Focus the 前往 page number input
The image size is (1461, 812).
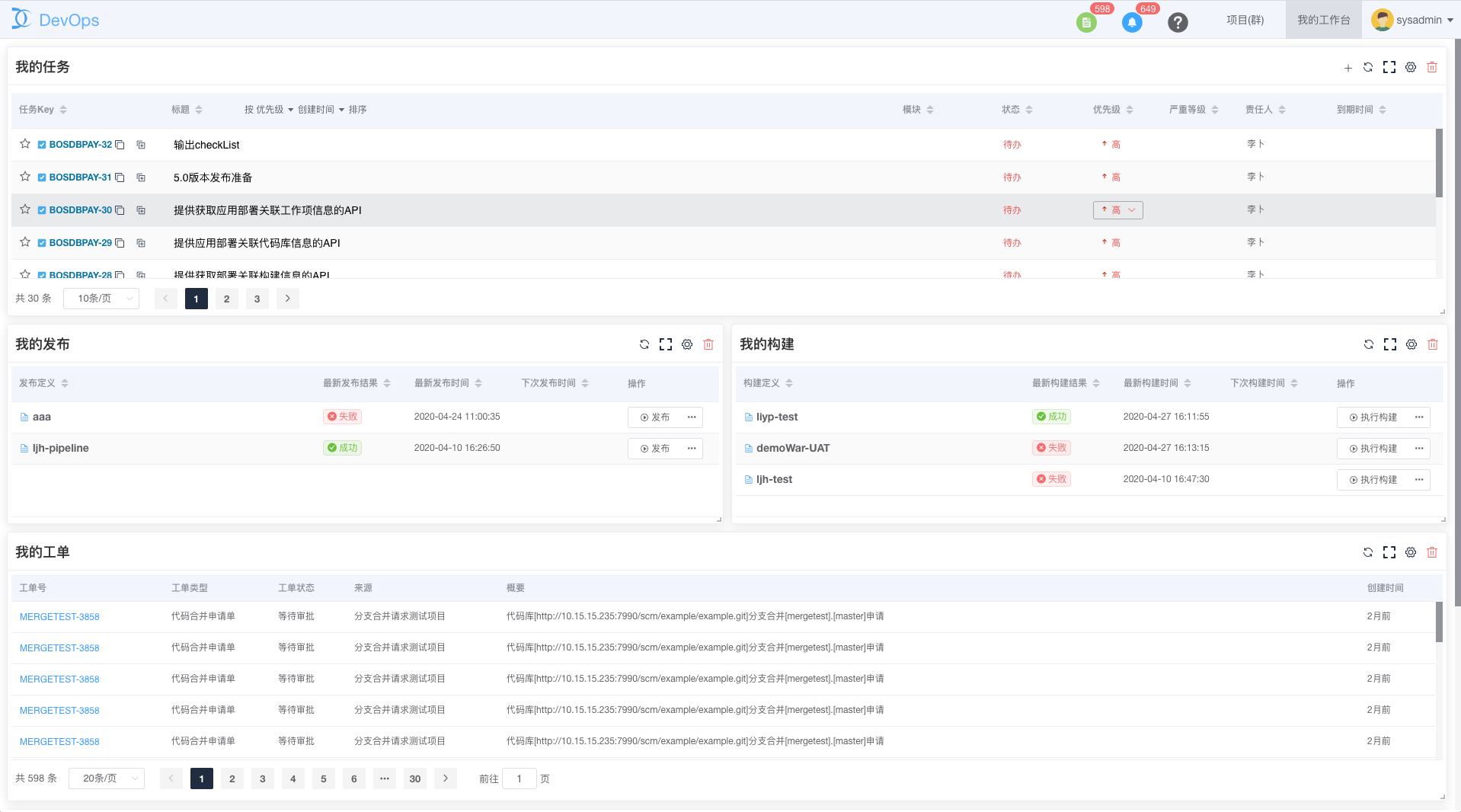click(x=520, y=778)
